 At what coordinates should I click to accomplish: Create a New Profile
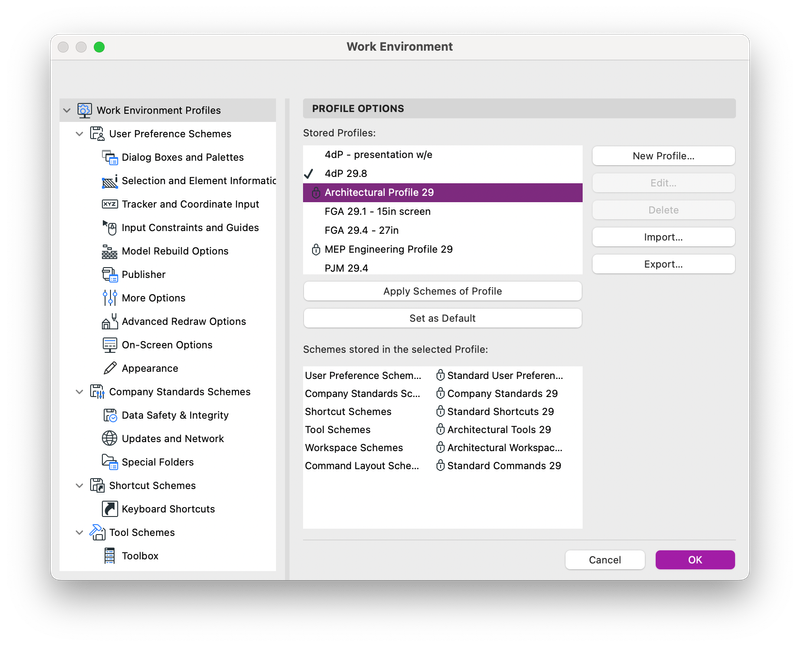[x=663, y=156]
